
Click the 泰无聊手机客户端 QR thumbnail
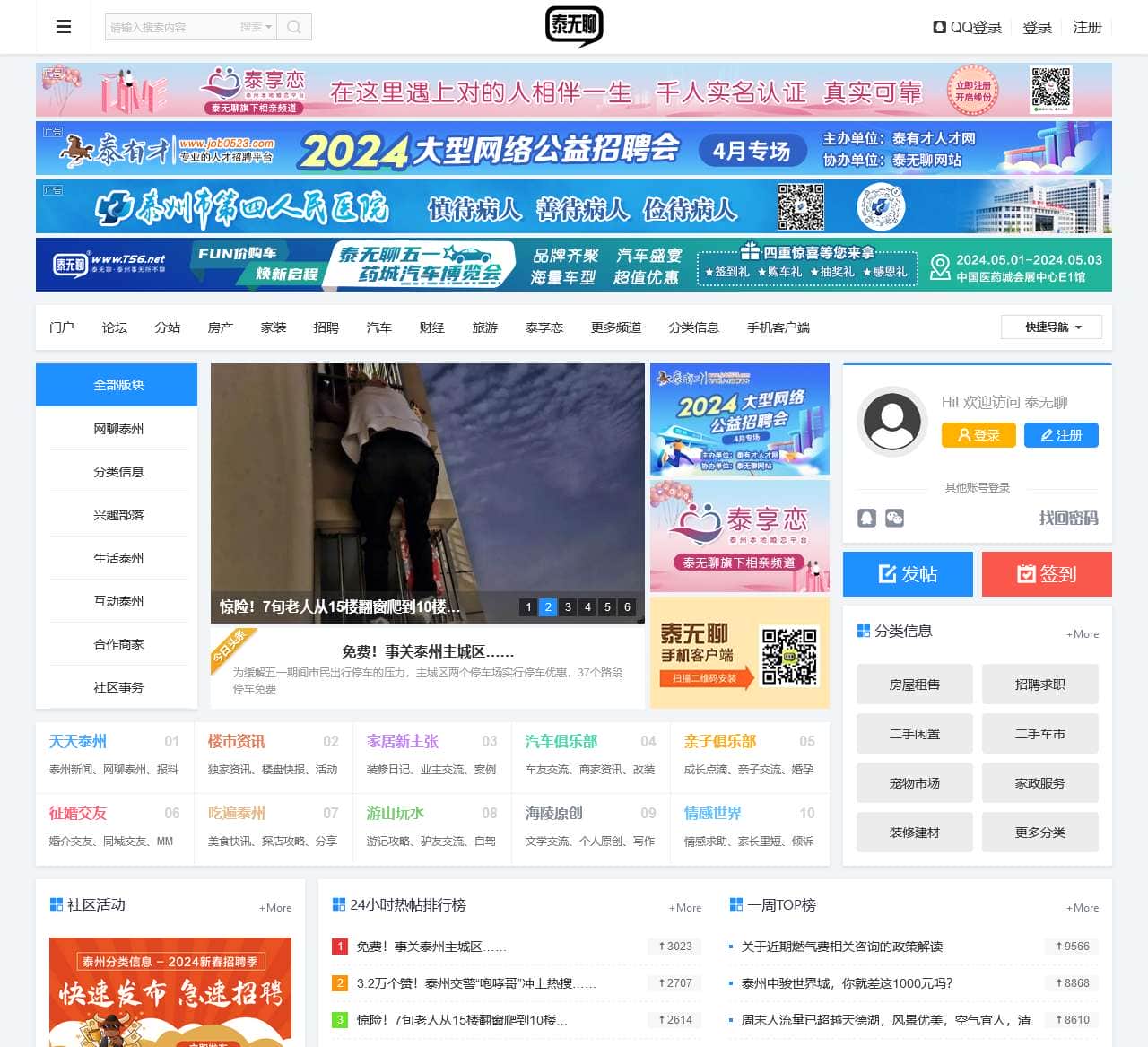click(740, 653)
